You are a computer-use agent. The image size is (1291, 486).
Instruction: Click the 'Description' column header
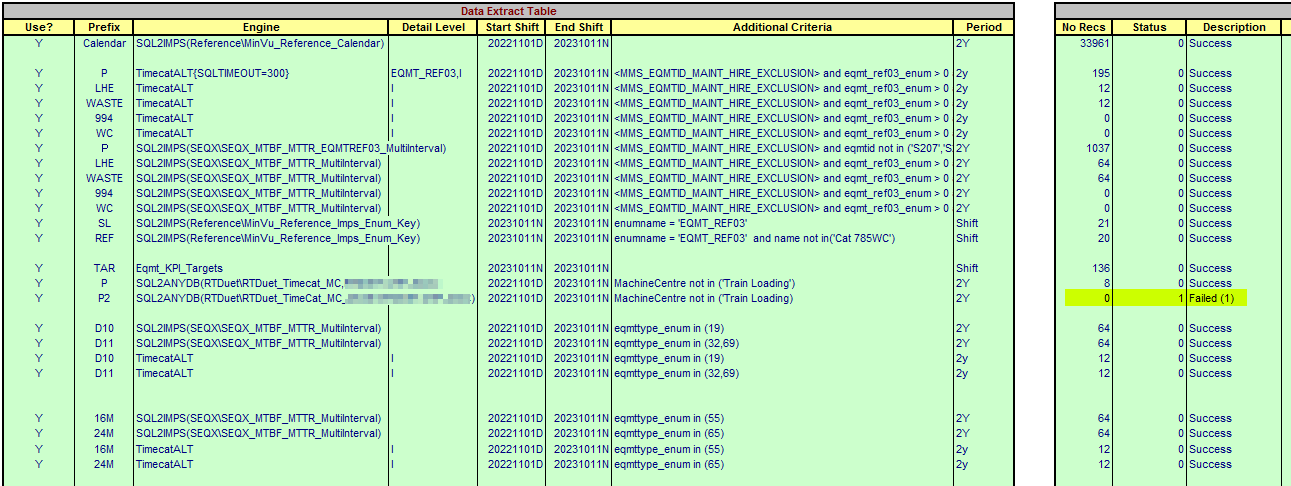[1233, 27]
